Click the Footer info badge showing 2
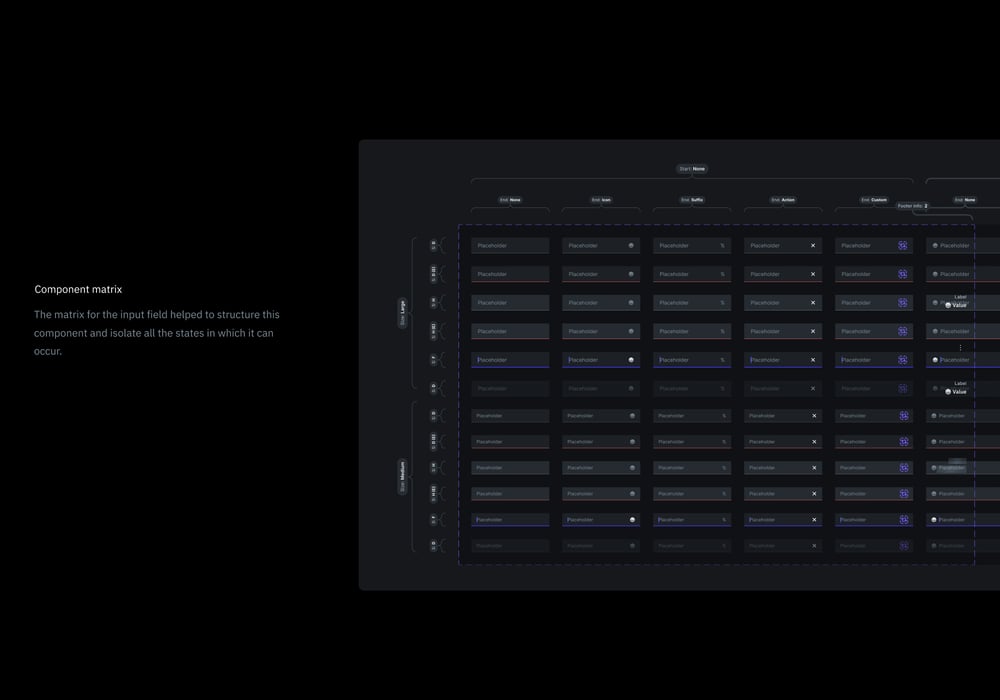Screen dimensions: 1000x700 pos(911,205)
